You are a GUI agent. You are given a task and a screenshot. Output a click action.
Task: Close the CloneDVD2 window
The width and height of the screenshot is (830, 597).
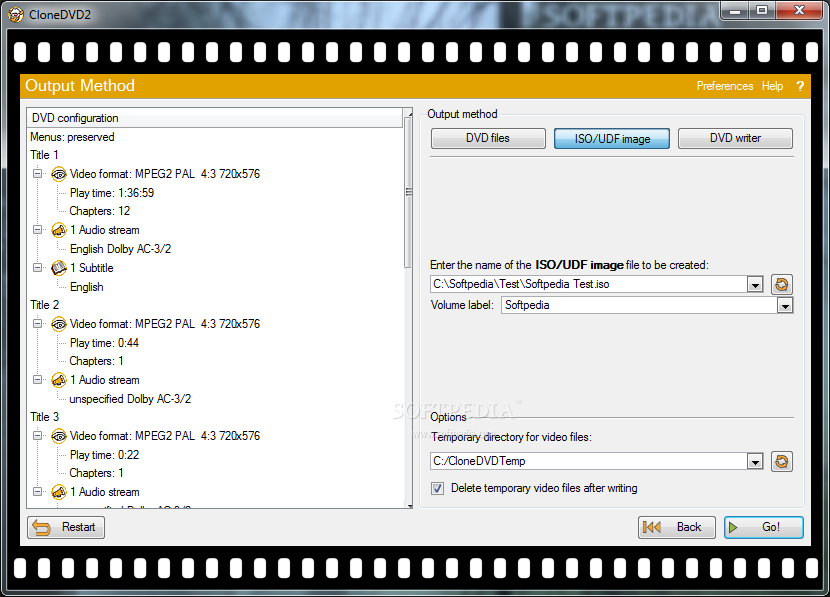pyautogui.click(x=799, y=11)
